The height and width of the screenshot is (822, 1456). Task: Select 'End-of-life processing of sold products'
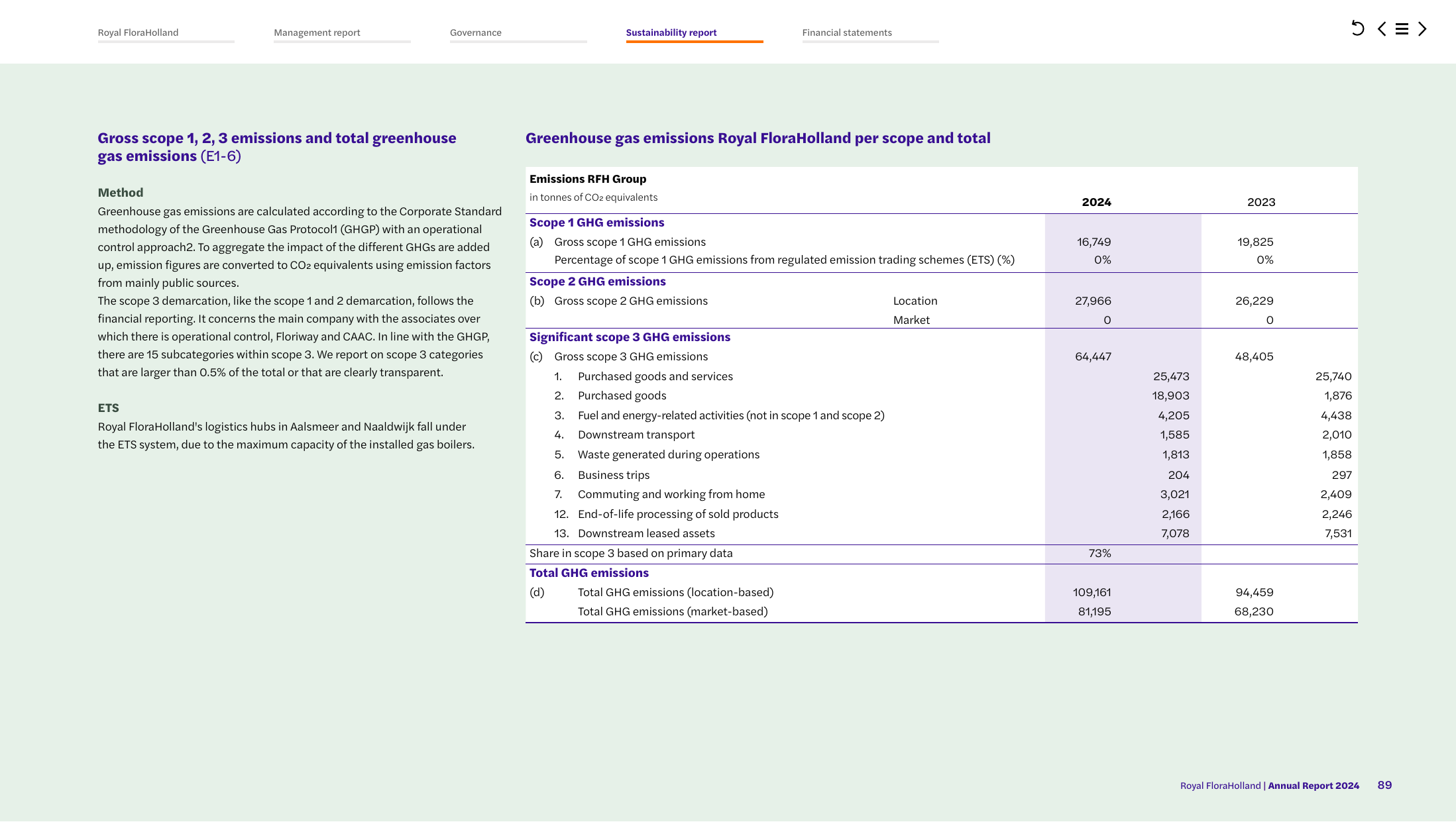point(677,514)
